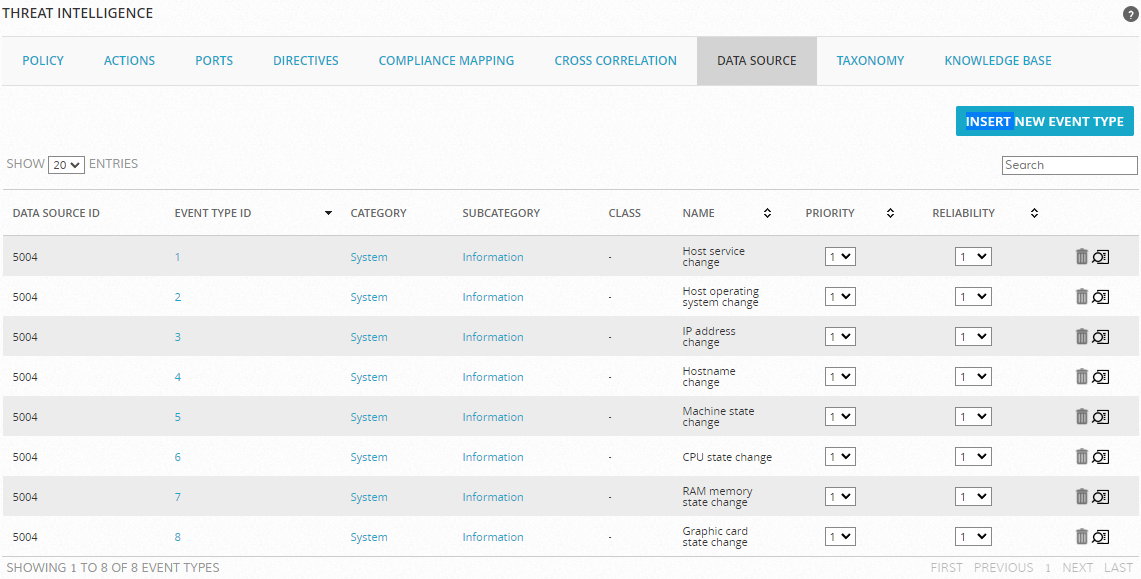The width and height of the screenshot is (1141, 579).
Task: Expand Priority dropdown for Graphic card state change
Action: point(840,537)
